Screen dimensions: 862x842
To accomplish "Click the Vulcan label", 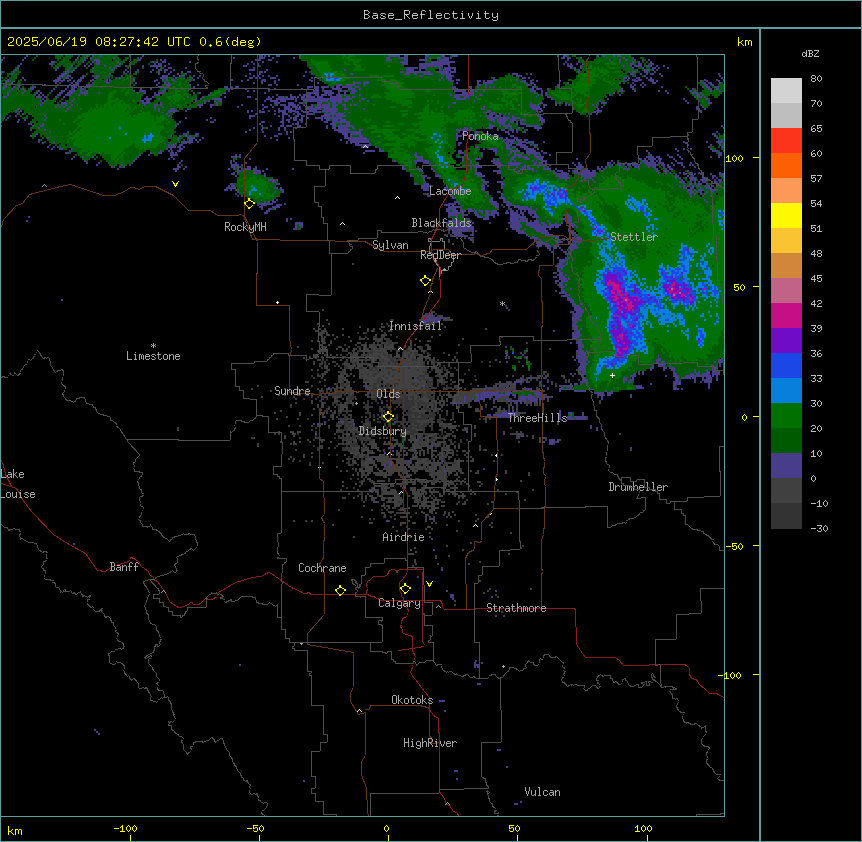I will click(x=542, y=792).
